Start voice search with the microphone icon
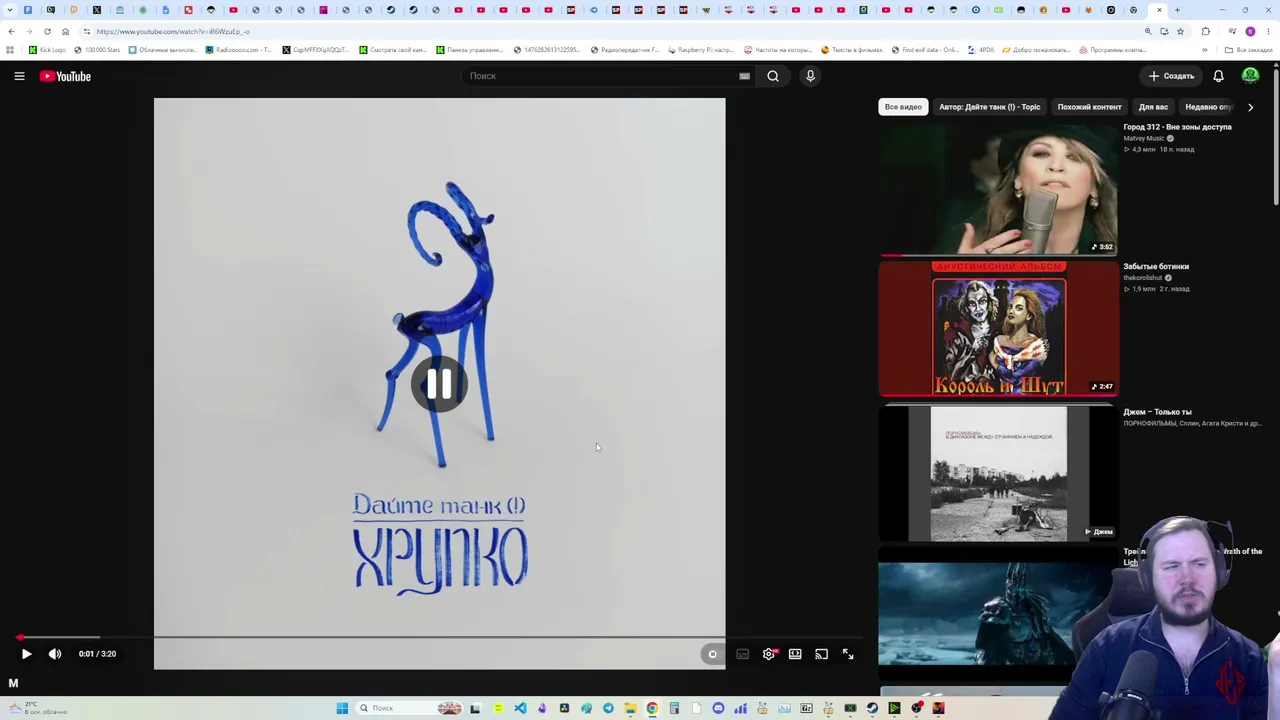The width and height of the screenshot is (1280, 720). point(810,76)
